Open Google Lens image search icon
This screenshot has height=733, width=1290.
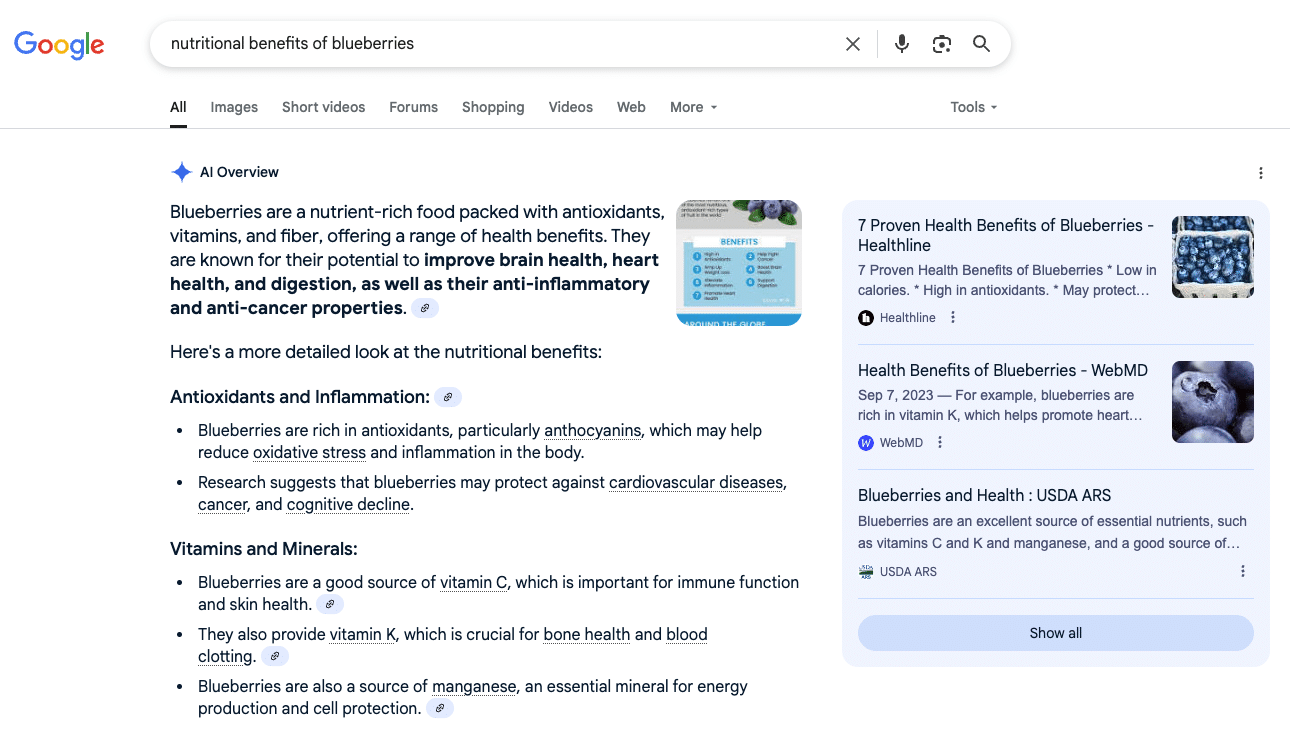tap(942, 44)
